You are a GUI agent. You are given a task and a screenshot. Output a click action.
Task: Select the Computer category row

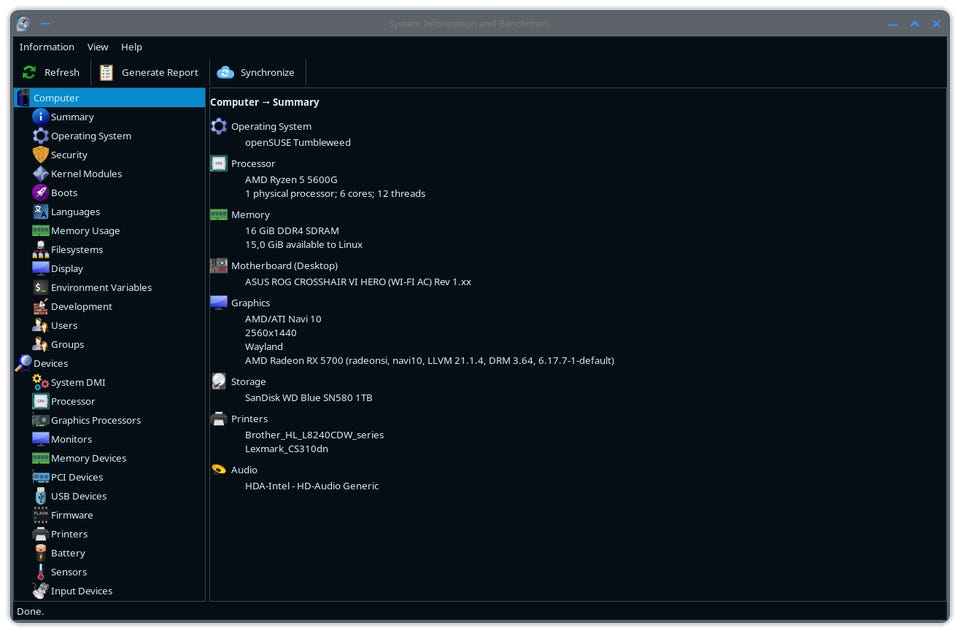pos(110,98)
